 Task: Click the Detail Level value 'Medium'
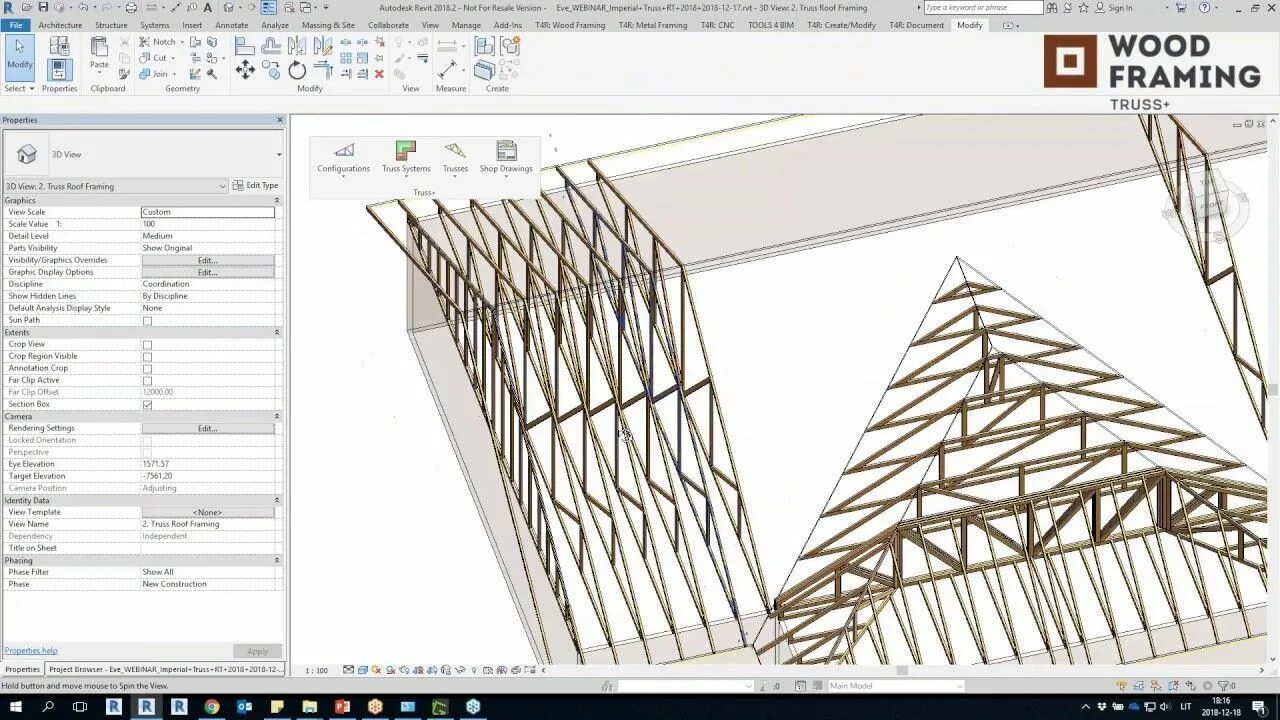208,236
